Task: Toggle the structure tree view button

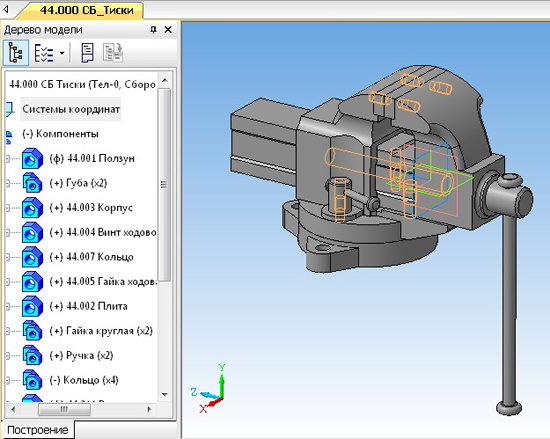Action: point(16,53)
